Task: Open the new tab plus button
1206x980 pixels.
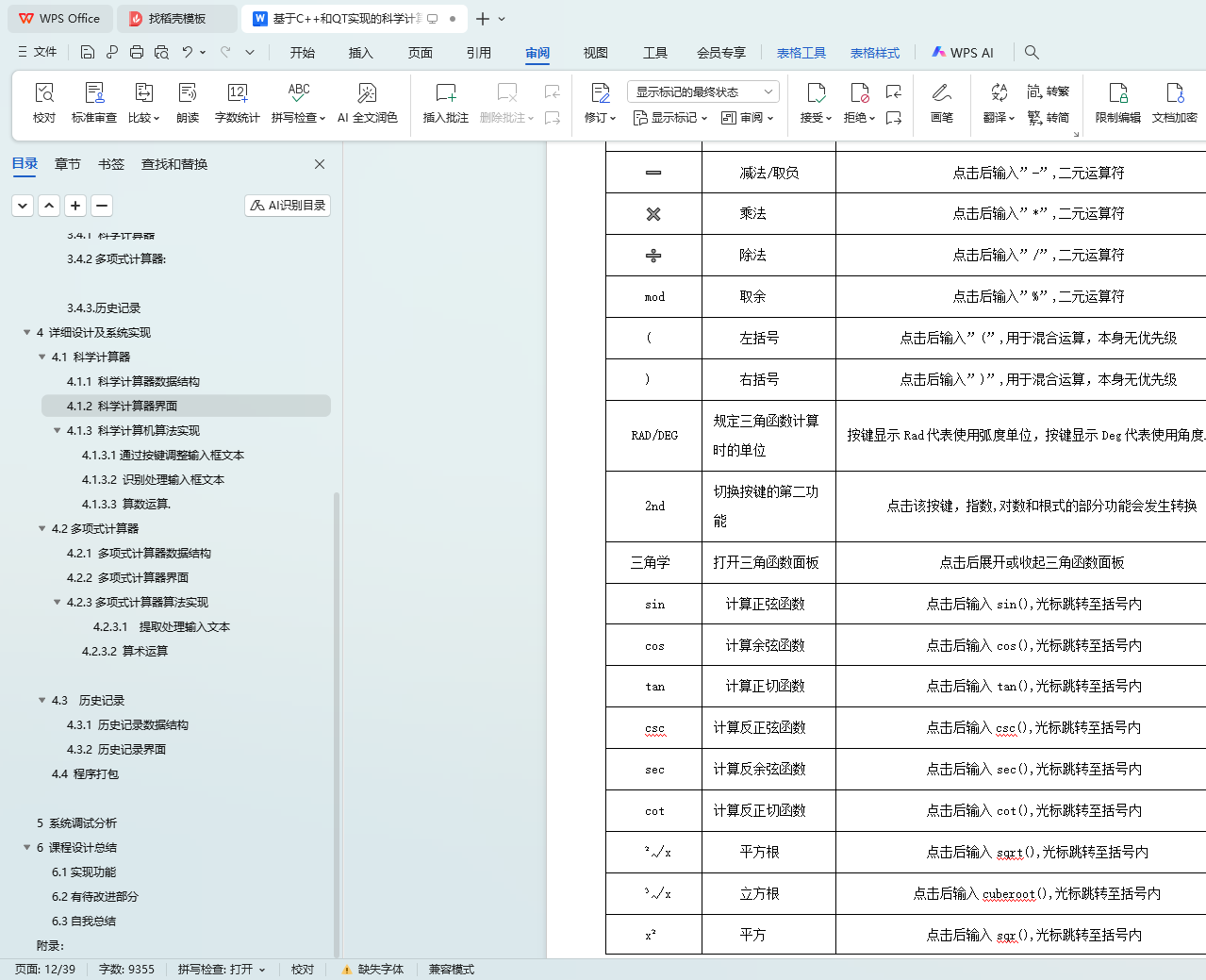Action: pyautogui.click(x=483, y=19)
